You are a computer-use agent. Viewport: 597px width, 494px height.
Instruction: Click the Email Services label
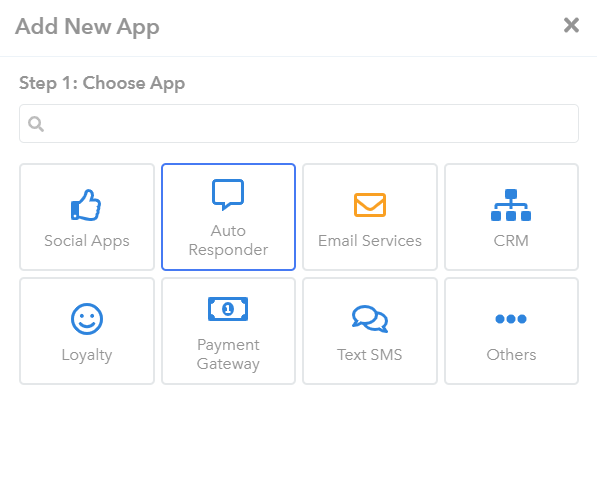click(x=370, y=241)
